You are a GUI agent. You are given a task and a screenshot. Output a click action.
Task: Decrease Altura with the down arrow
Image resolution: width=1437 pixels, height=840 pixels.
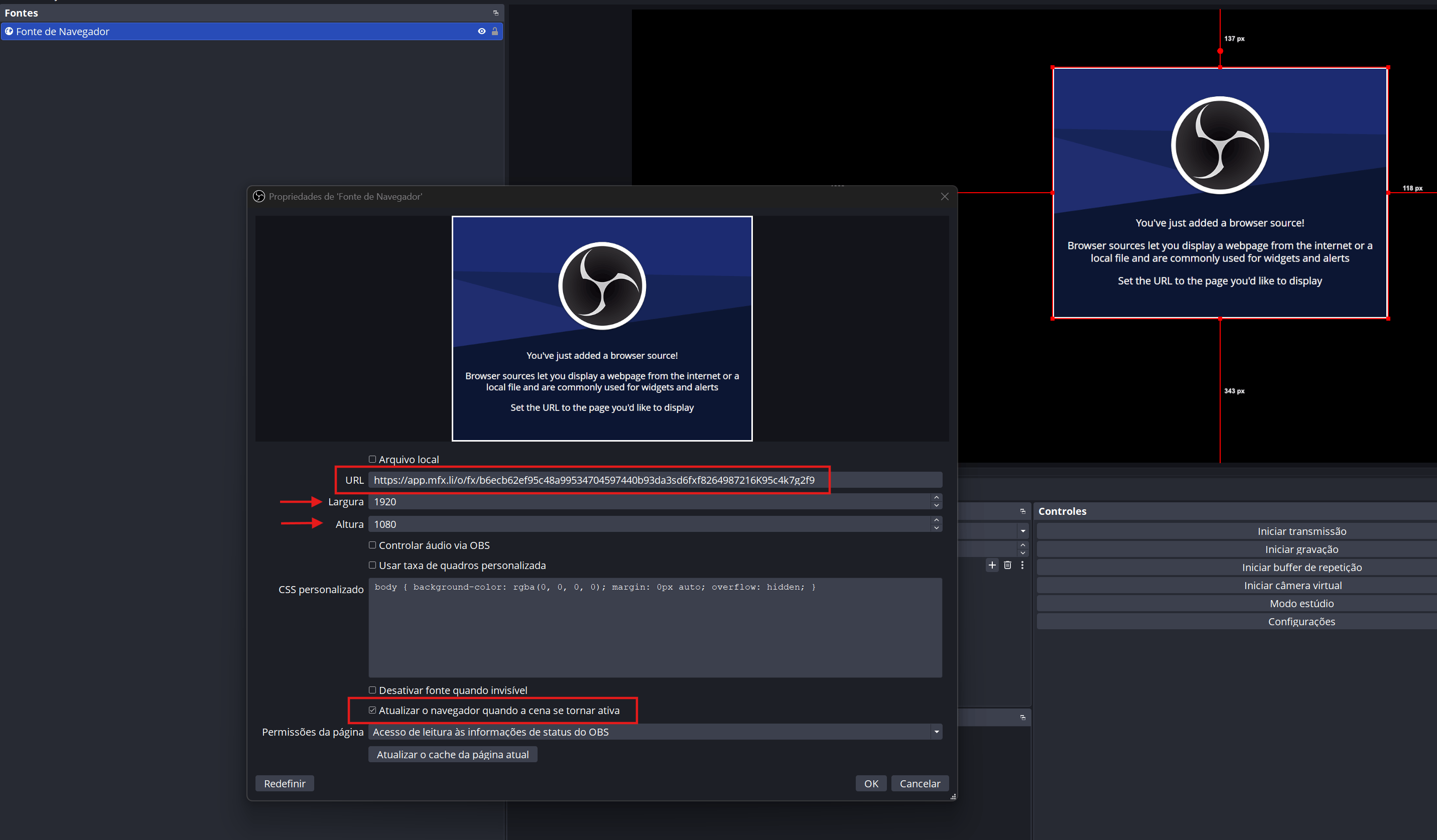tap(936, 528)
